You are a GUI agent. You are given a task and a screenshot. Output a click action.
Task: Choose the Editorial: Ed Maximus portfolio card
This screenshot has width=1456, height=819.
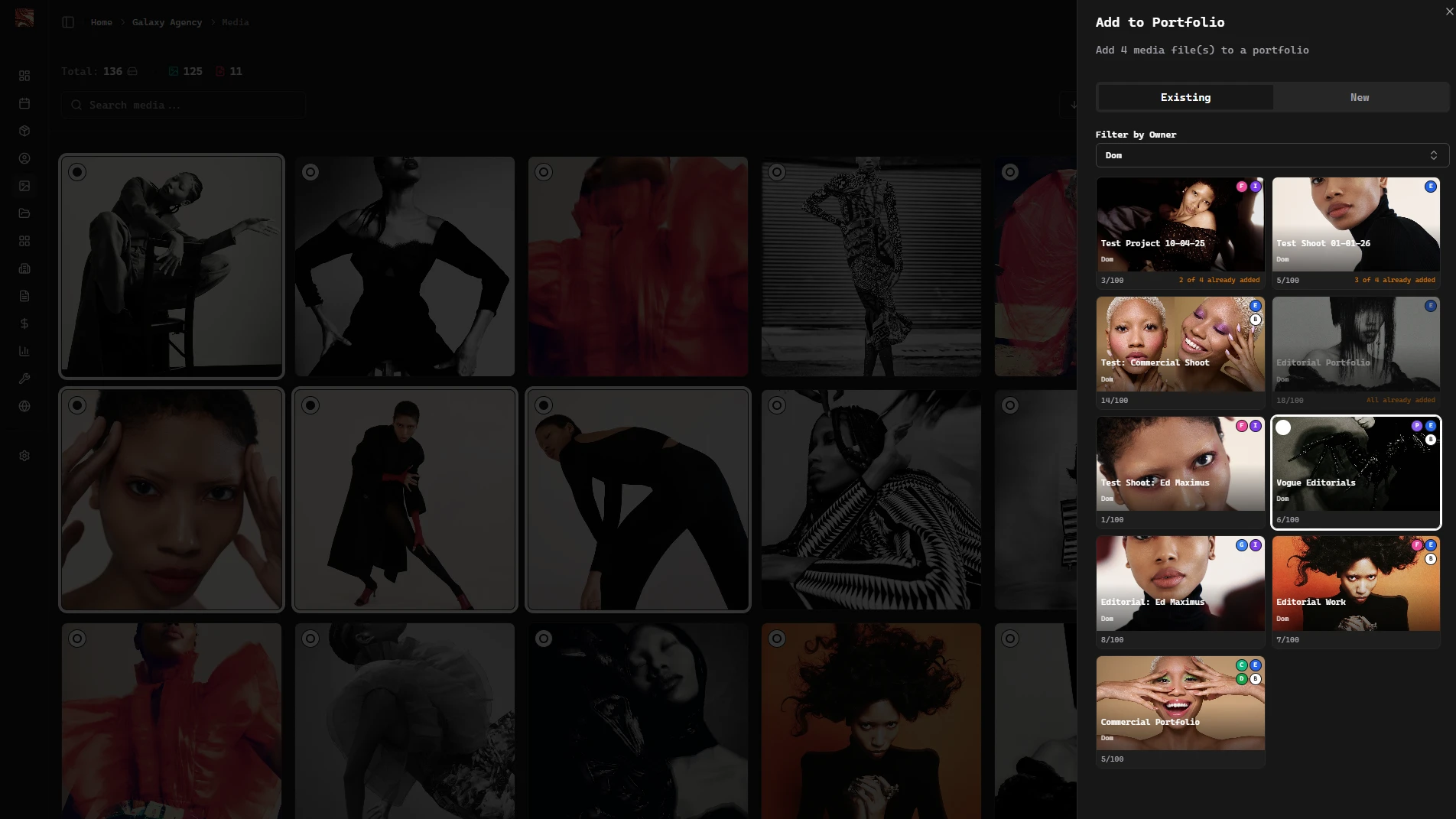click(x=1180, y=591)
